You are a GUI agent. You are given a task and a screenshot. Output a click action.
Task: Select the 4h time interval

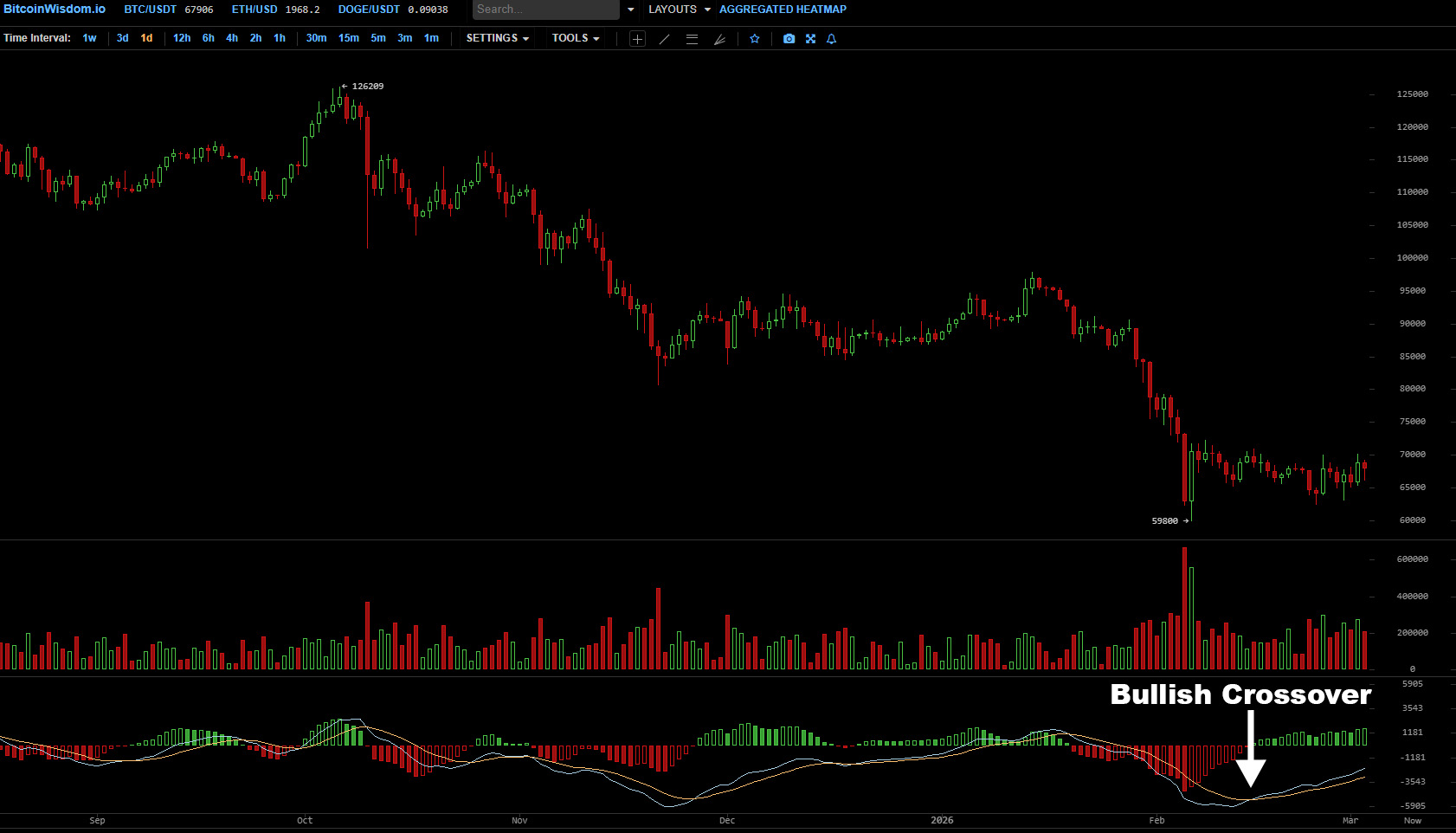(232, 38)
